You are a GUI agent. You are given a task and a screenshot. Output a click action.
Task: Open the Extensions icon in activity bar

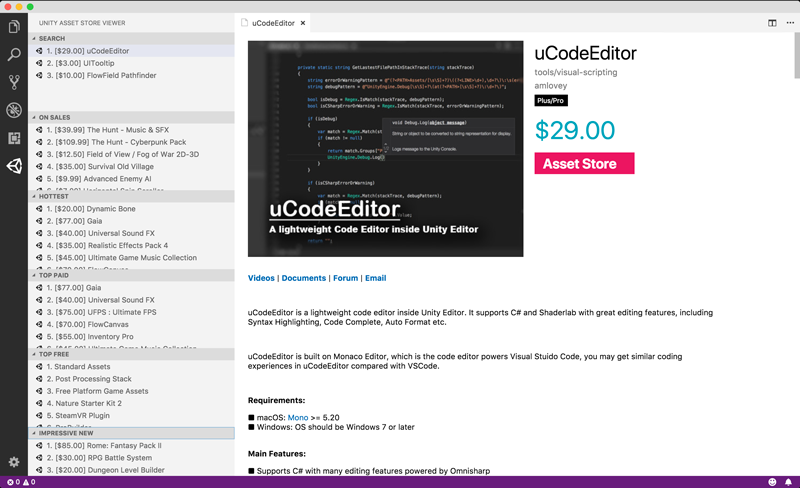click(14, 138)
